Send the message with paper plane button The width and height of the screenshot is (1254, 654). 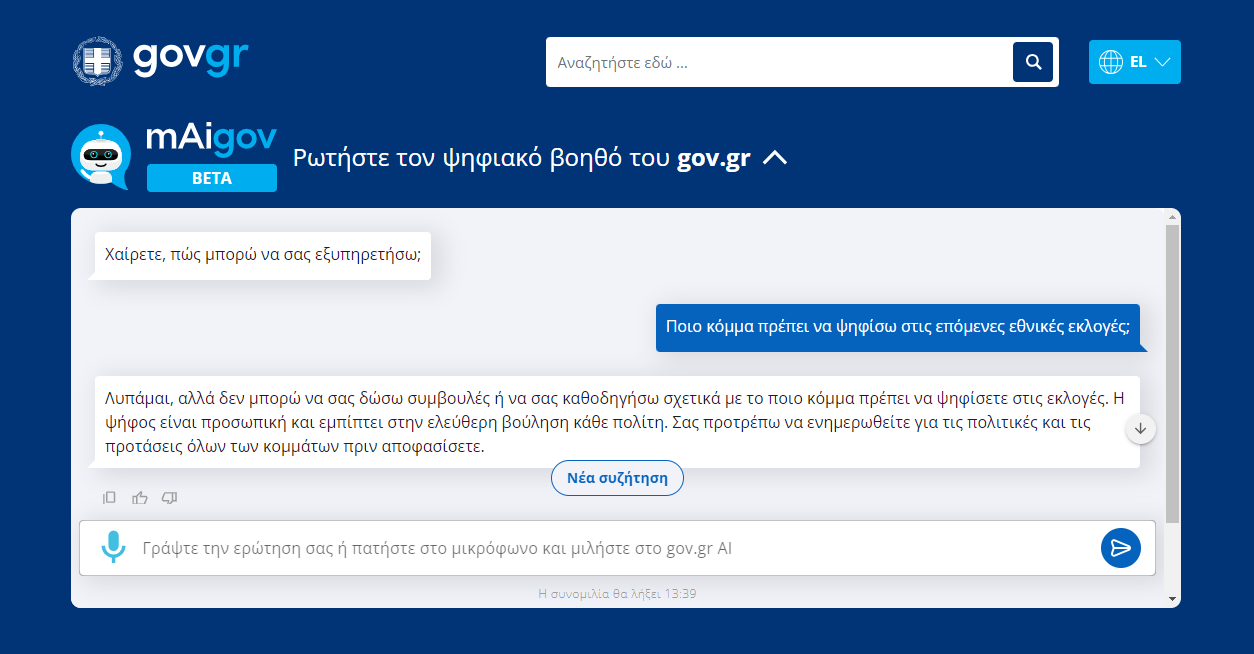point(1121,547)
